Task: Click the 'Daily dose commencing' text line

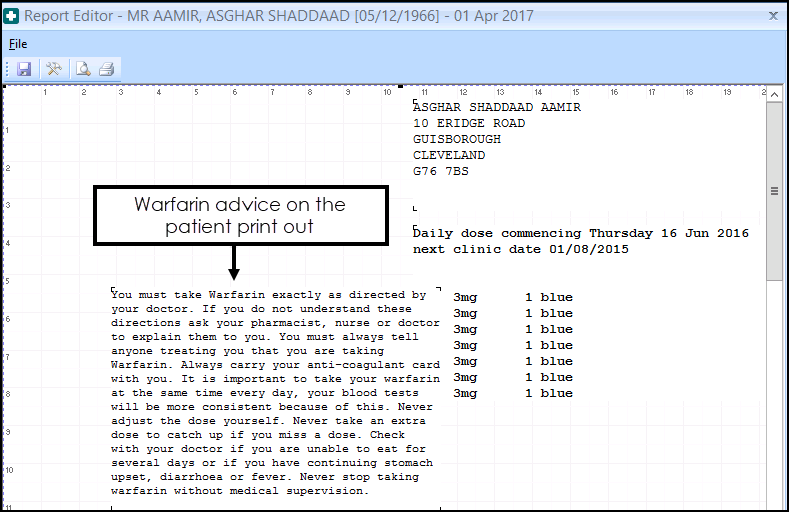Action: (x=580, y=233)
